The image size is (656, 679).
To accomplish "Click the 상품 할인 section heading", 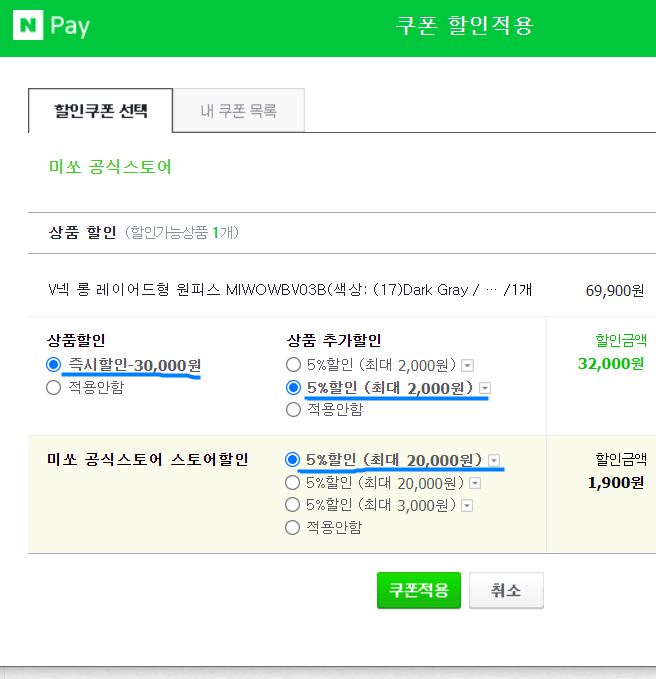I will pyautogui.click(x=82, y=233).
